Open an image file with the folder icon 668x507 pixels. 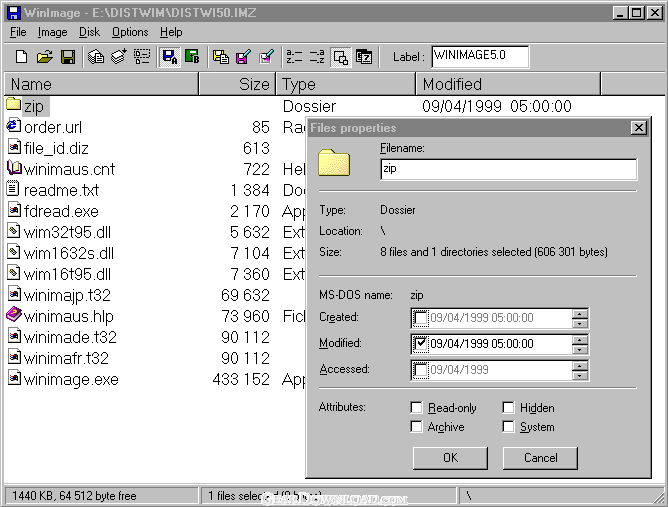point(45,57)
